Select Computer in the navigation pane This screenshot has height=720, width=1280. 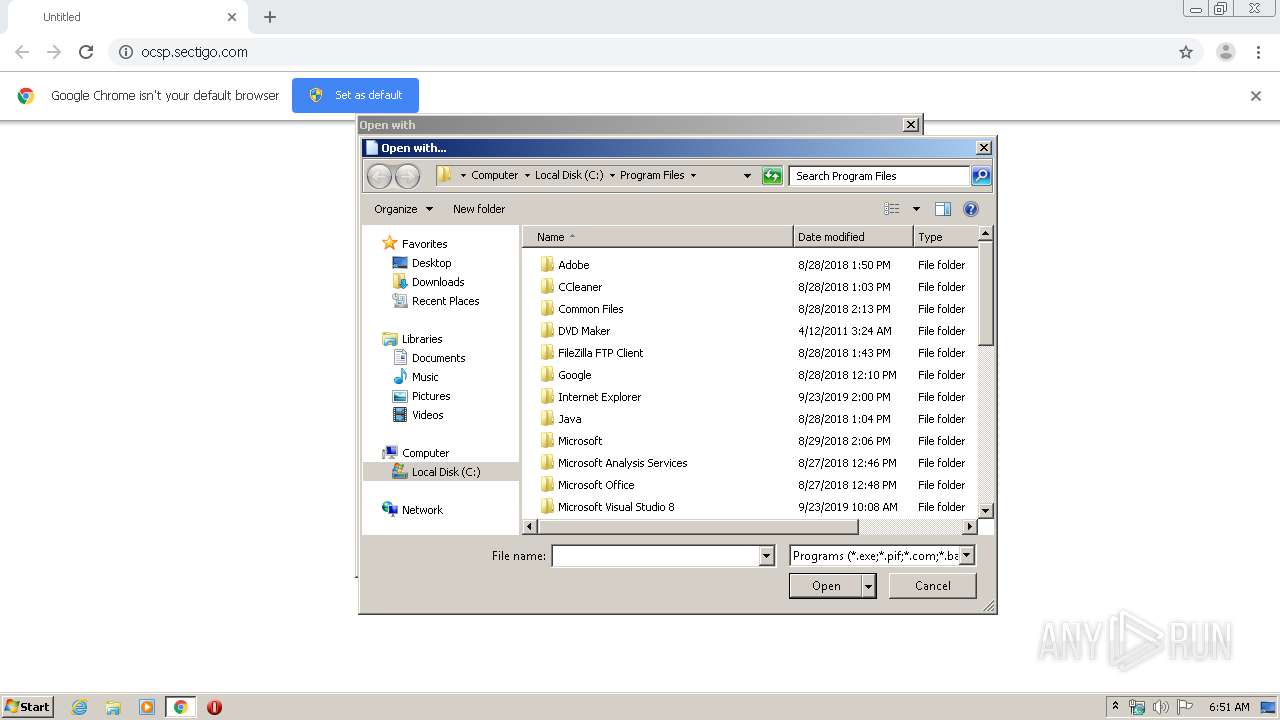click(425, 453)
